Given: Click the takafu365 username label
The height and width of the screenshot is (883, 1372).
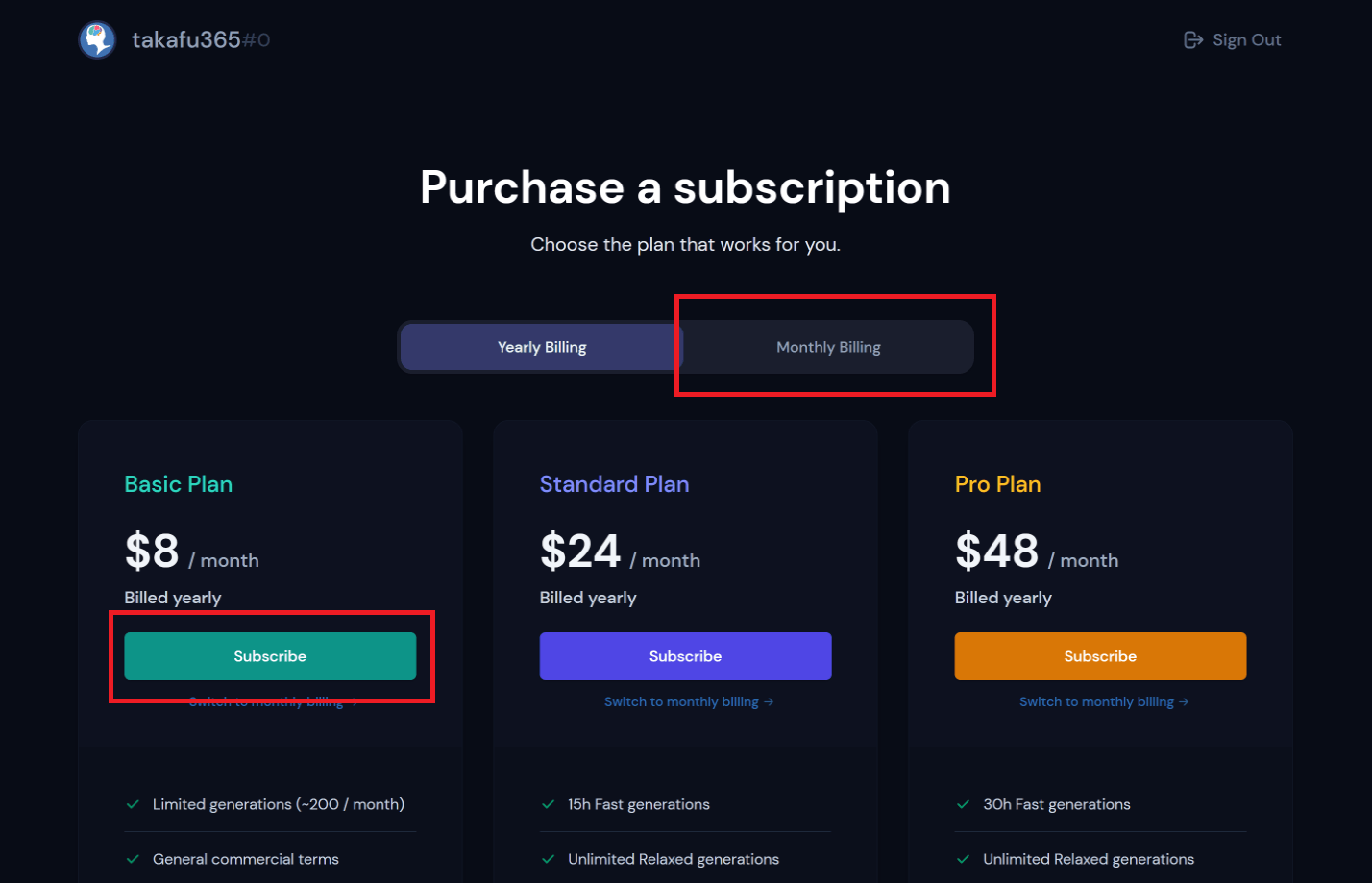Looking at the screenshot, I should tap(186, 40).
